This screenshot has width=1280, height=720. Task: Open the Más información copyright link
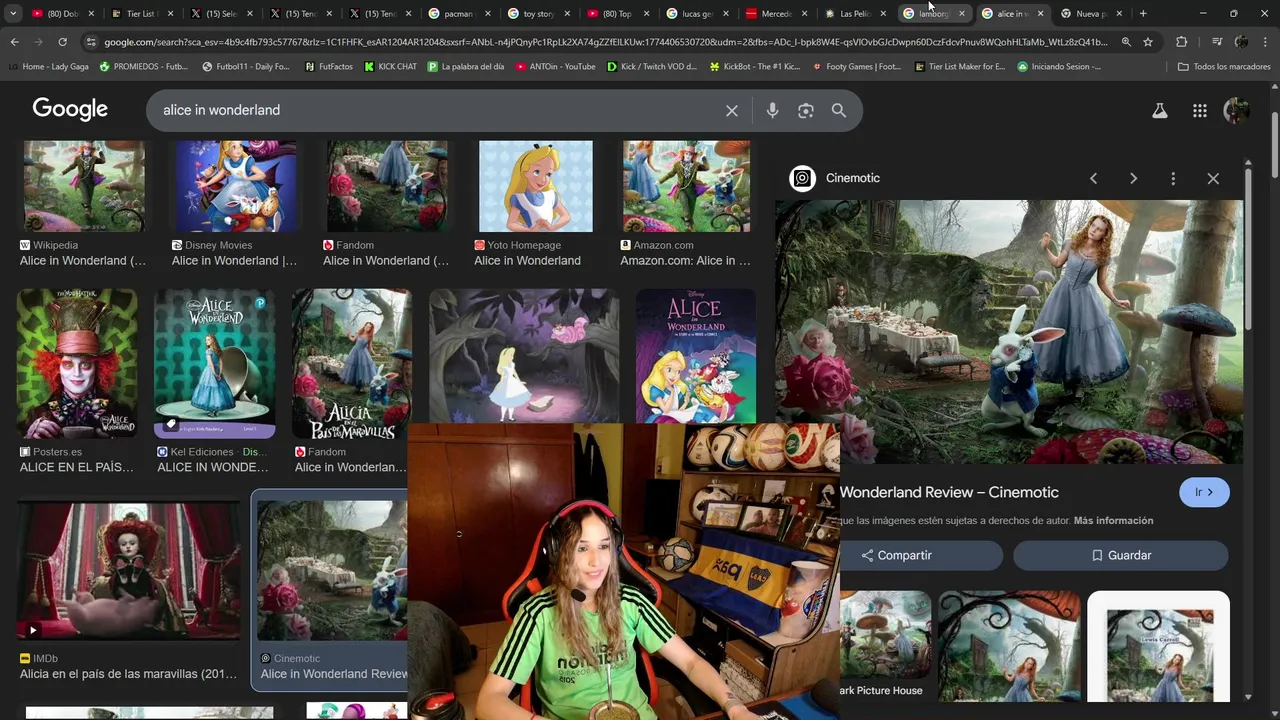pos(1113,521)
